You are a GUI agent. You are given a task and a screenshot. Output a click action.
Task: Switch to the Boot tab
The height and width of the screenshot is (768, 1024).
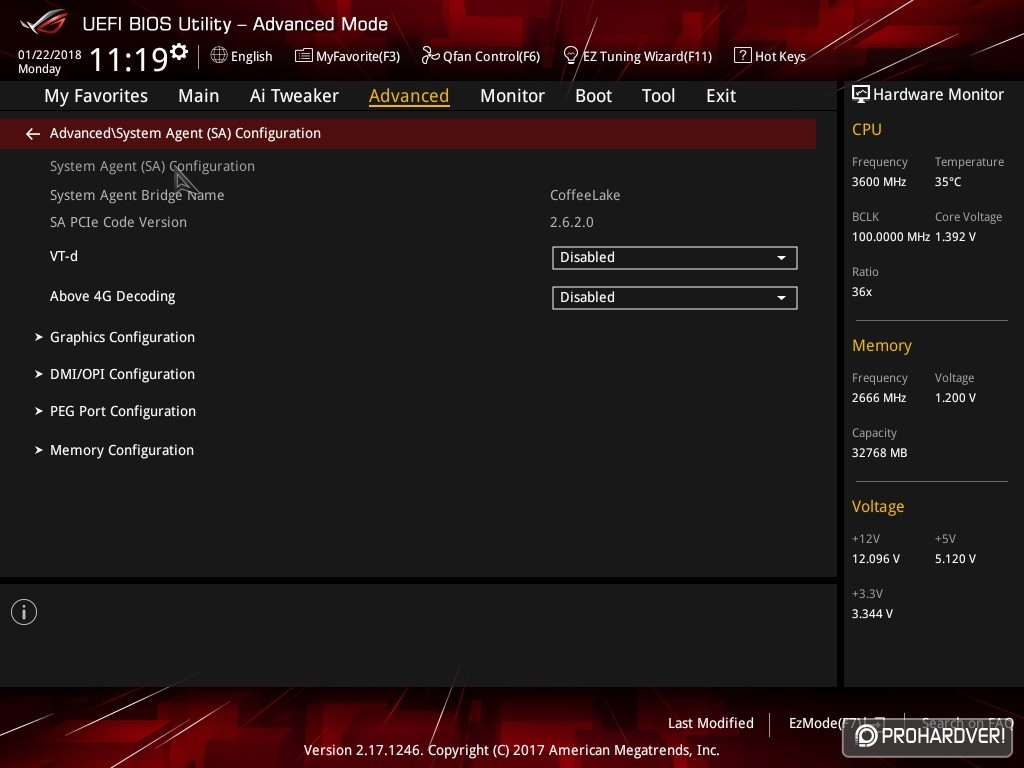point(593,96)
